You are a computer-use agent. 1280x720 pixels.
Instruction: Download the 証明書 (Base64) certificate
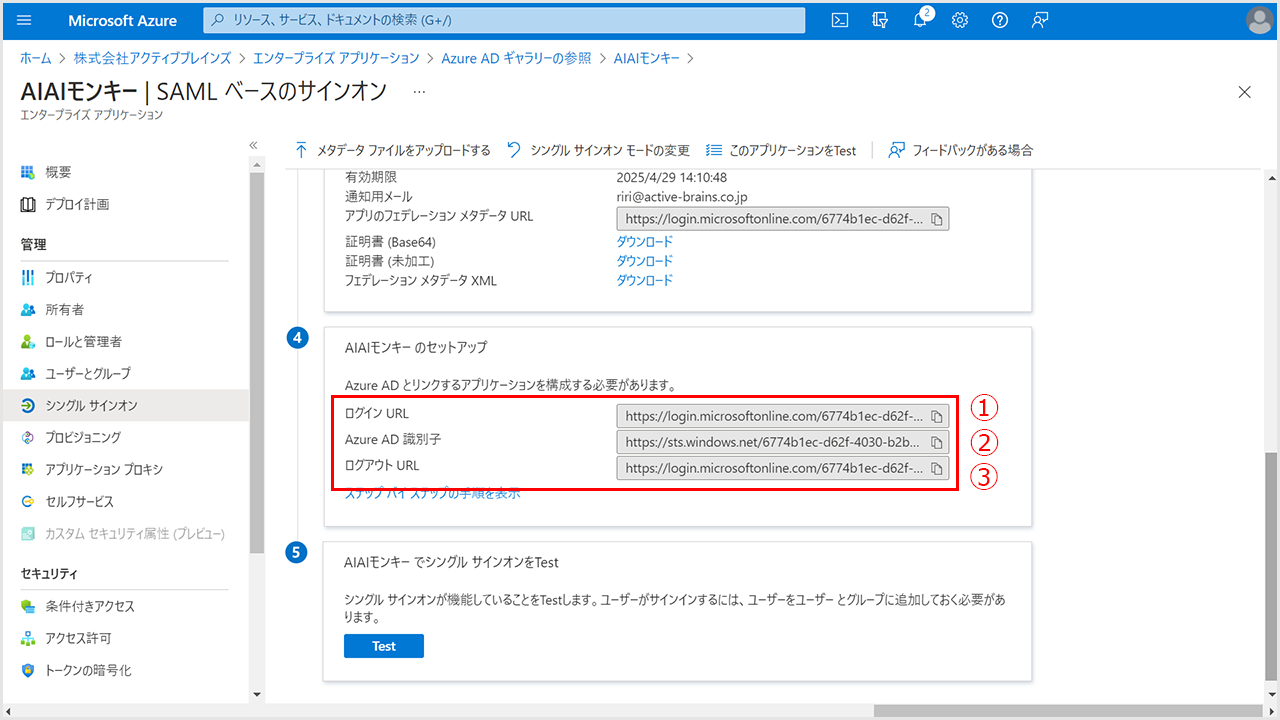[x=644, y=242]
